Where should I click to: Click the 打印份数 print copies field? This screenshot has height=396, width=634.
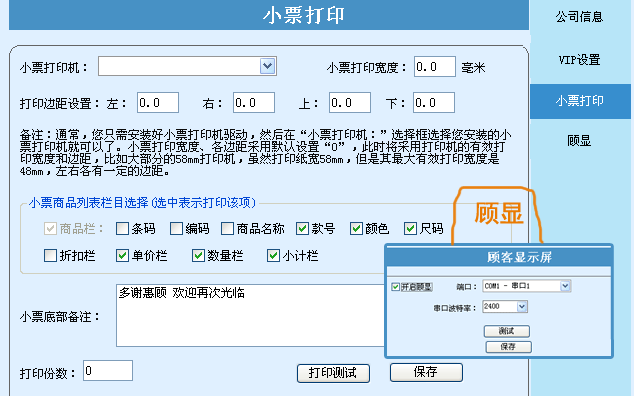[108, 371]
